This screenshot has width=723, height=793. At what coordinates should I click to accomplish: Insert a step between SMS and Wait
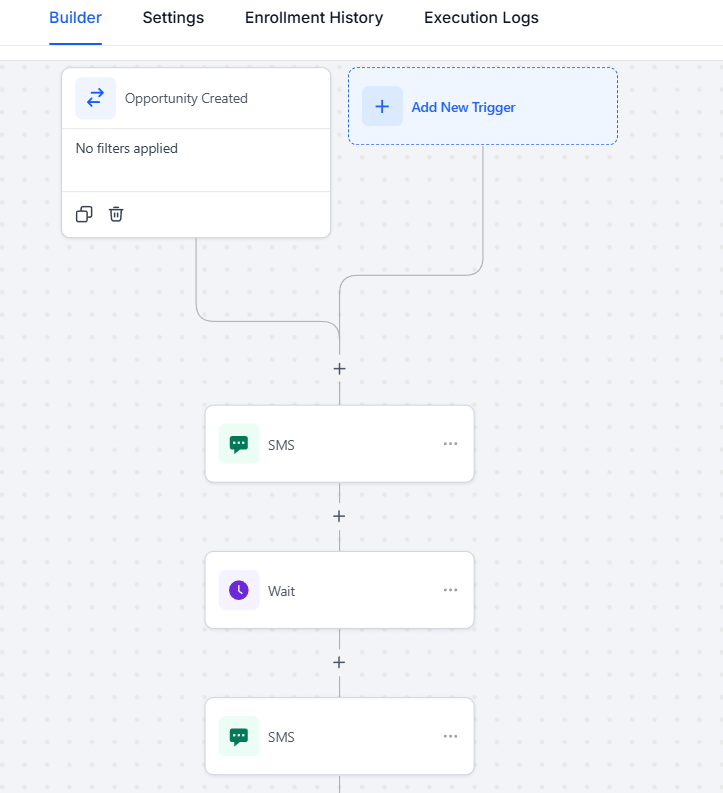(x=339, y=516)
